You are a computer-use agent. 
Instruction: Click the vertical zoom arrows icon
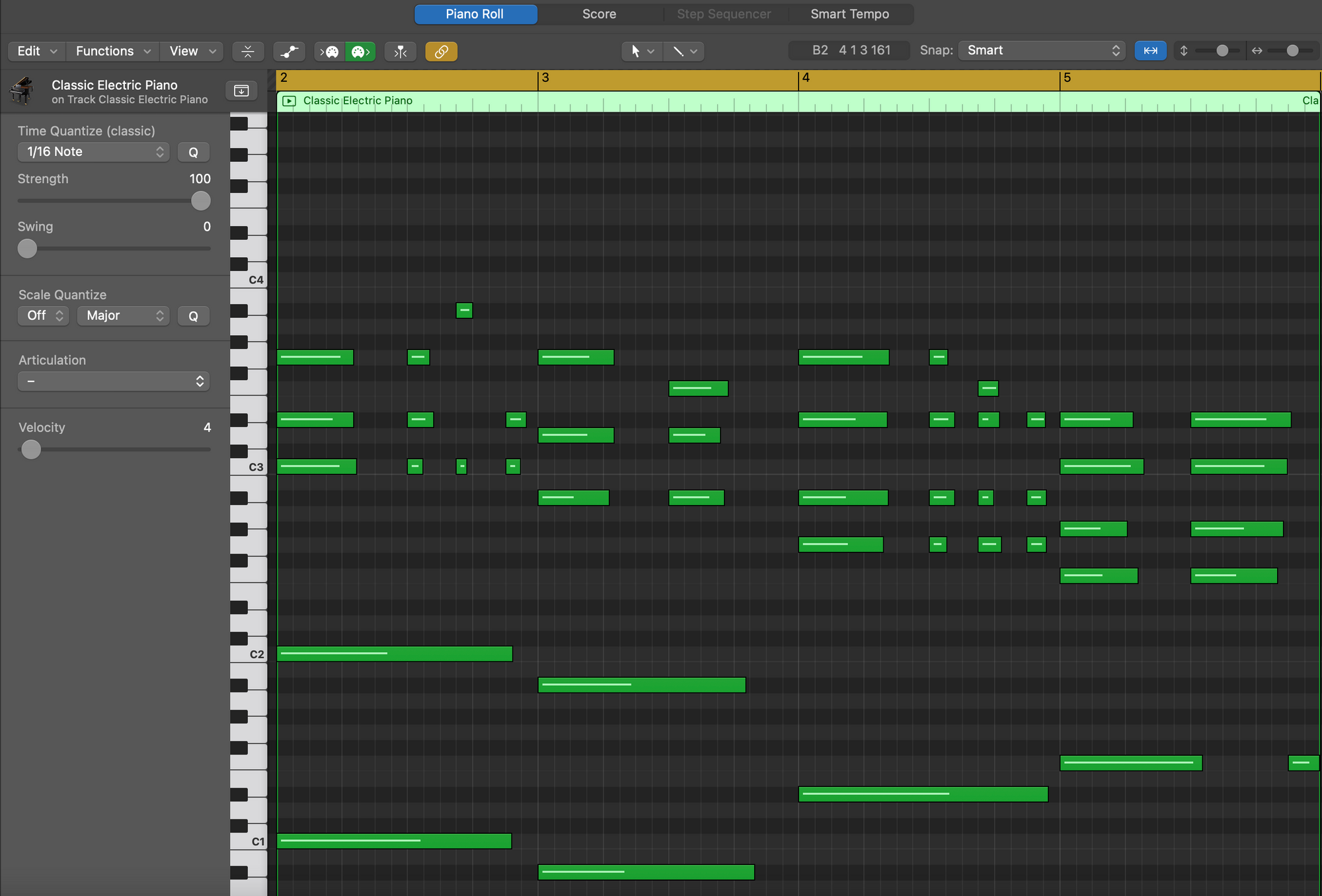(x=1184, y=51)
